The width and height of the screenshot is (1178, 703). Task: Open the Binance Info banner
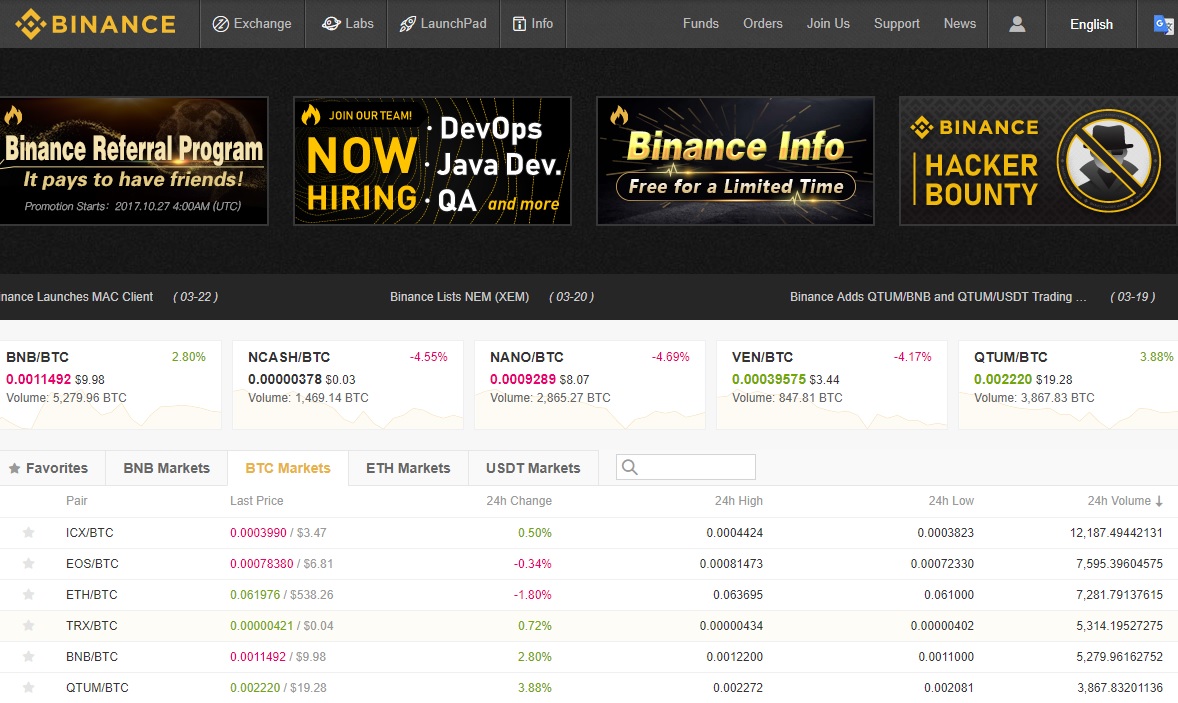(x=735, y=161)
